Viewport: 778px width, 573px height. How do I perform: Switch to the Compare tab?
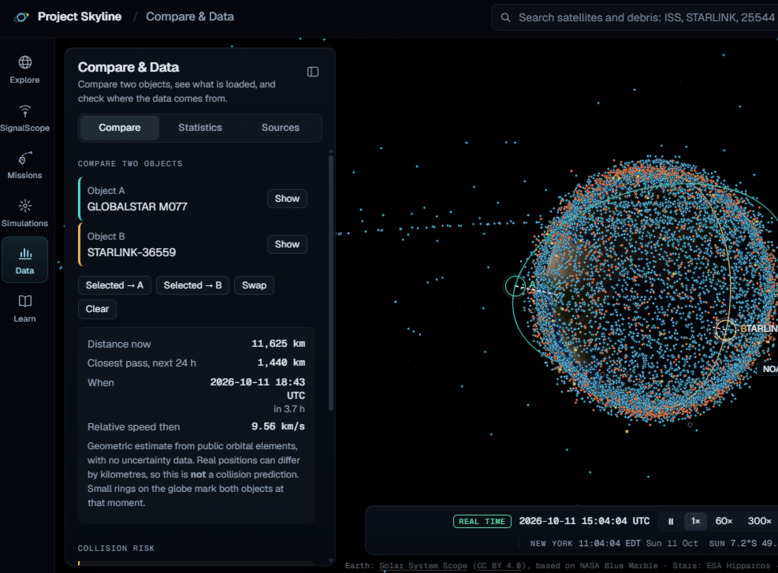(x=120, y=127)
